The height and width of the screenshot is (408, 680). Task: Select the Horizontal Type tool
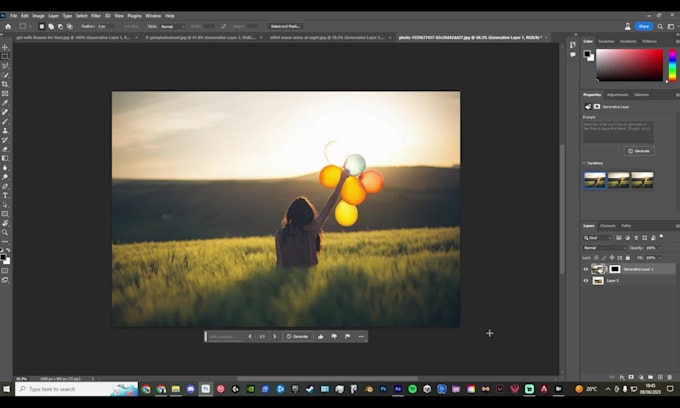5,196
